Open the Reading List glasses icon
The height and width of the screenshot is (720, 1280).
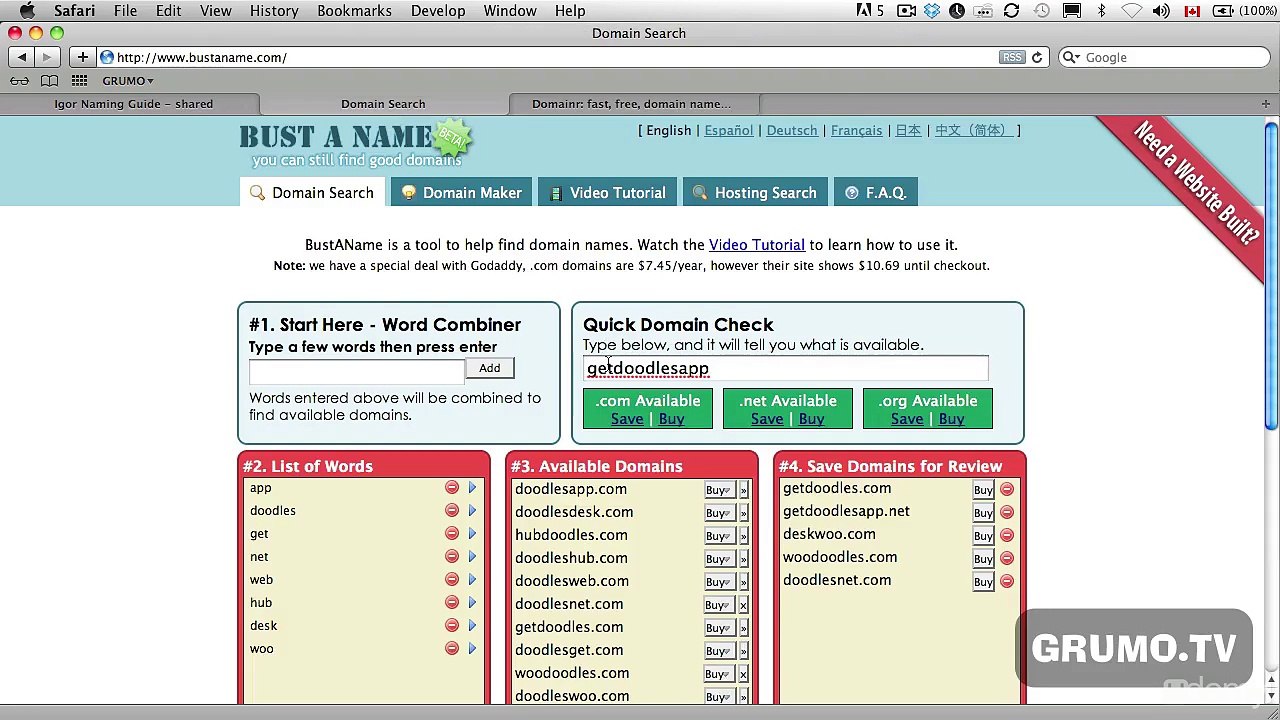tap(19, 81)
